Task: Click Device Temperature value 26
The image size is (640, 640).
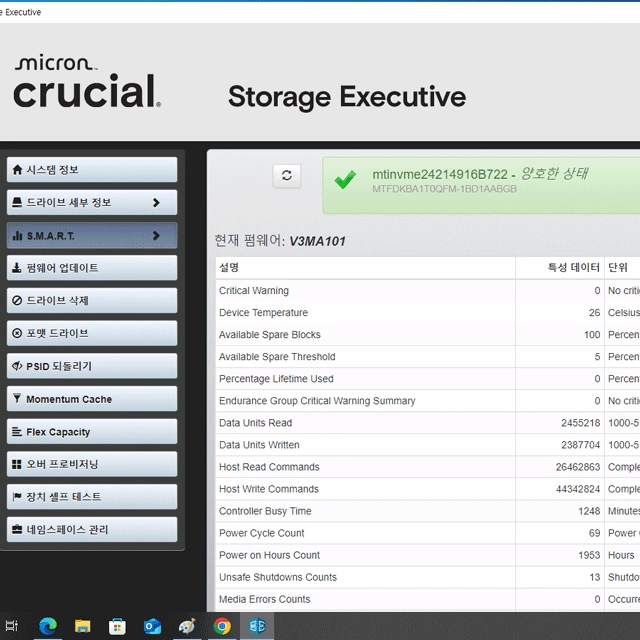Action: point(594,313)
